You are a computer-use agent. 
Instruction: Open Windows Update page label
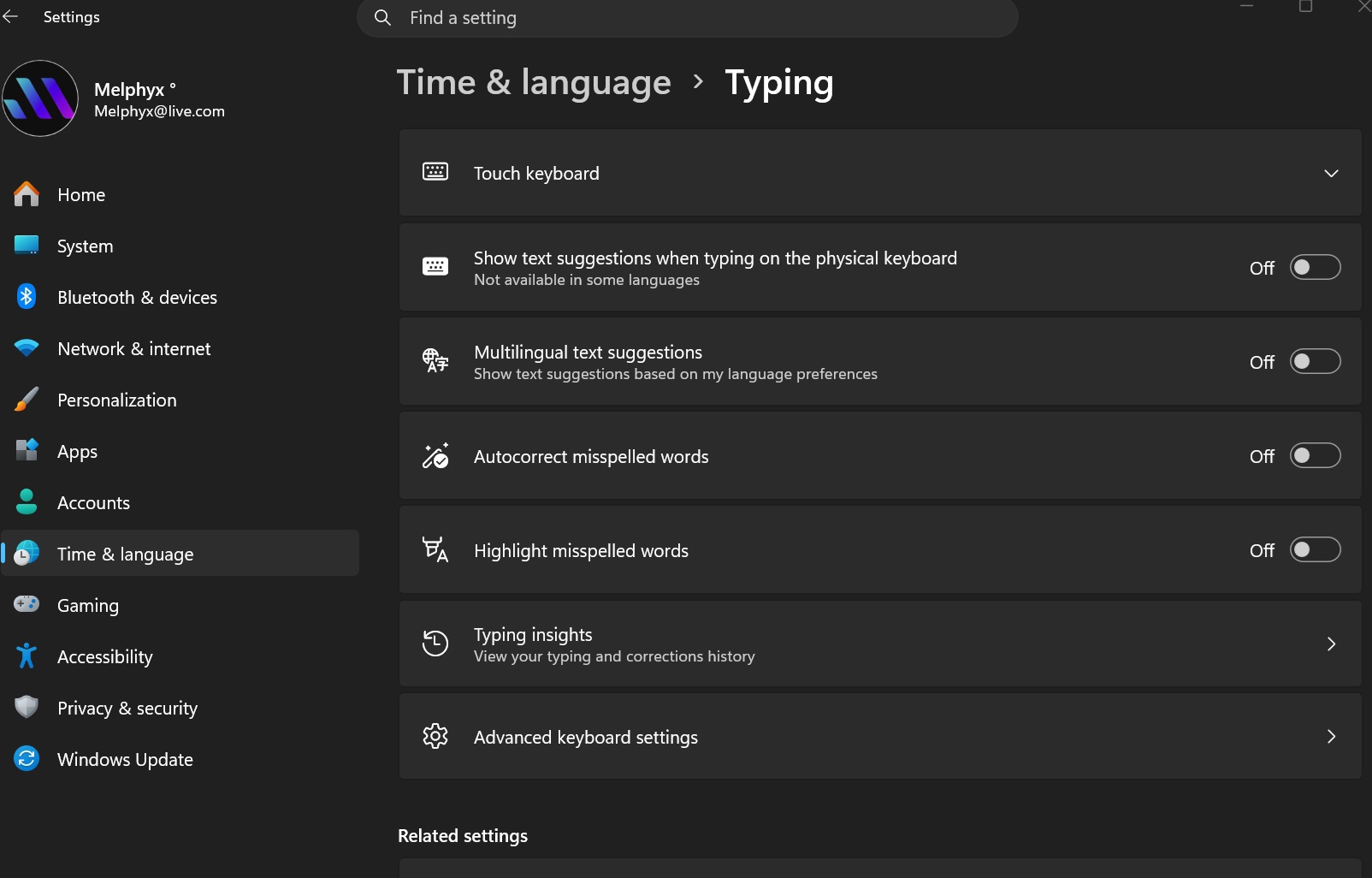click(125, 759)
